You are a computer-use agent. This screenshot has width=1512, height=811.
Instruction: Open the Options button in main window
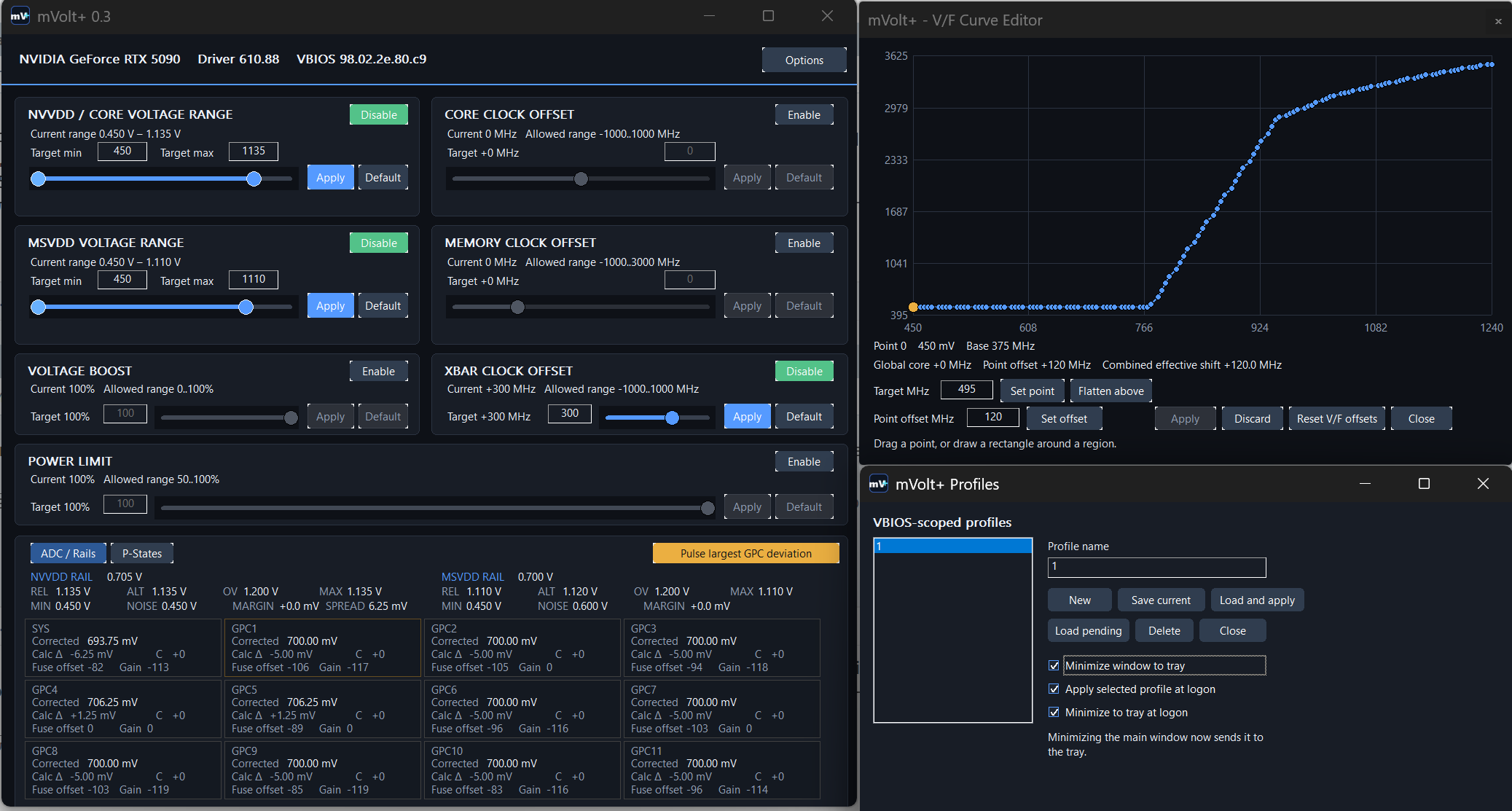[x=804, y=60]
